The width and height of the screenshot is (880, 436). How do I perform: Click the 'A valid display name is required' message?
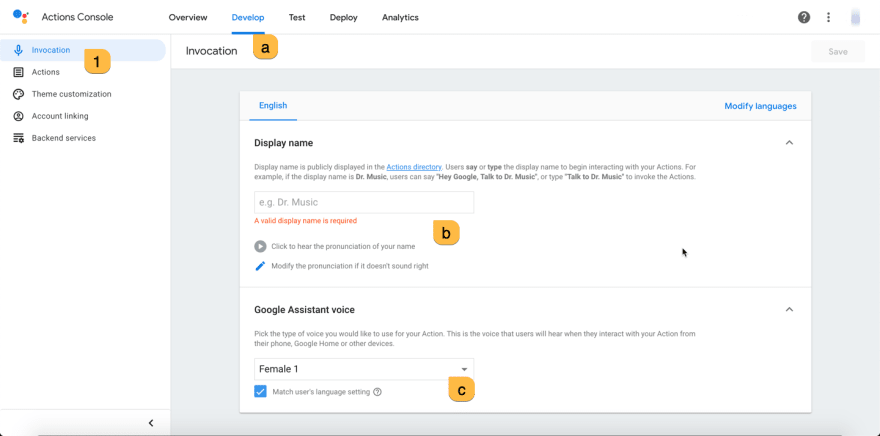pyautogui.click(x=305, y=221)
